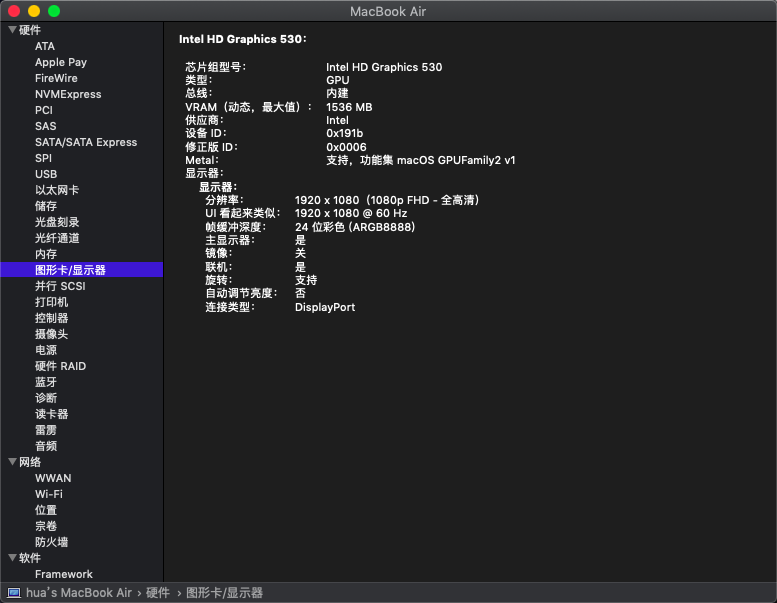The height and width of the screenshot is (603, 777).
Task: Click 硬件 in the bottom path bar
Action: click(x=158, y=593)
